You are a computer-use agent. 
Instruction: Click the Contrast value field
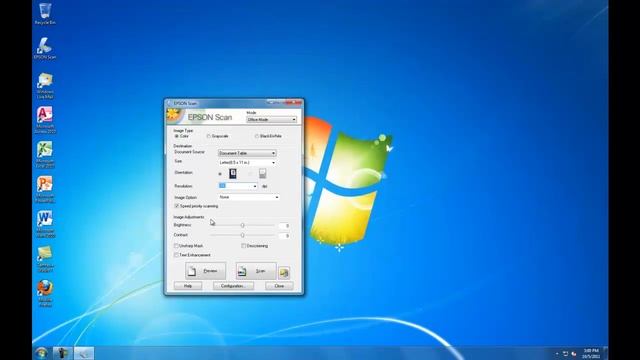(x=284, y=236)
